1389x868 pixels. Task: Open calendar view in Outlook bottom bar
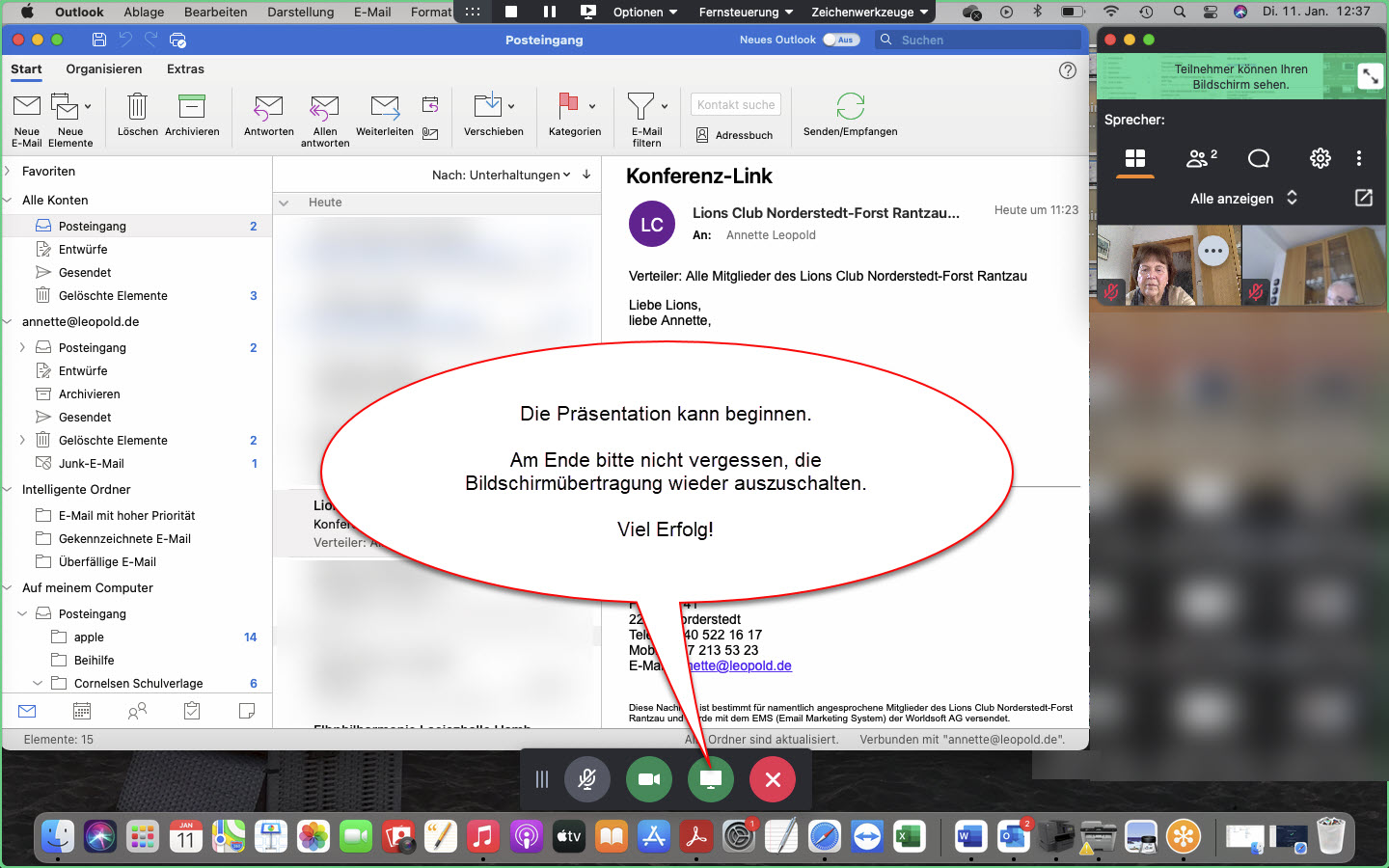82,711
